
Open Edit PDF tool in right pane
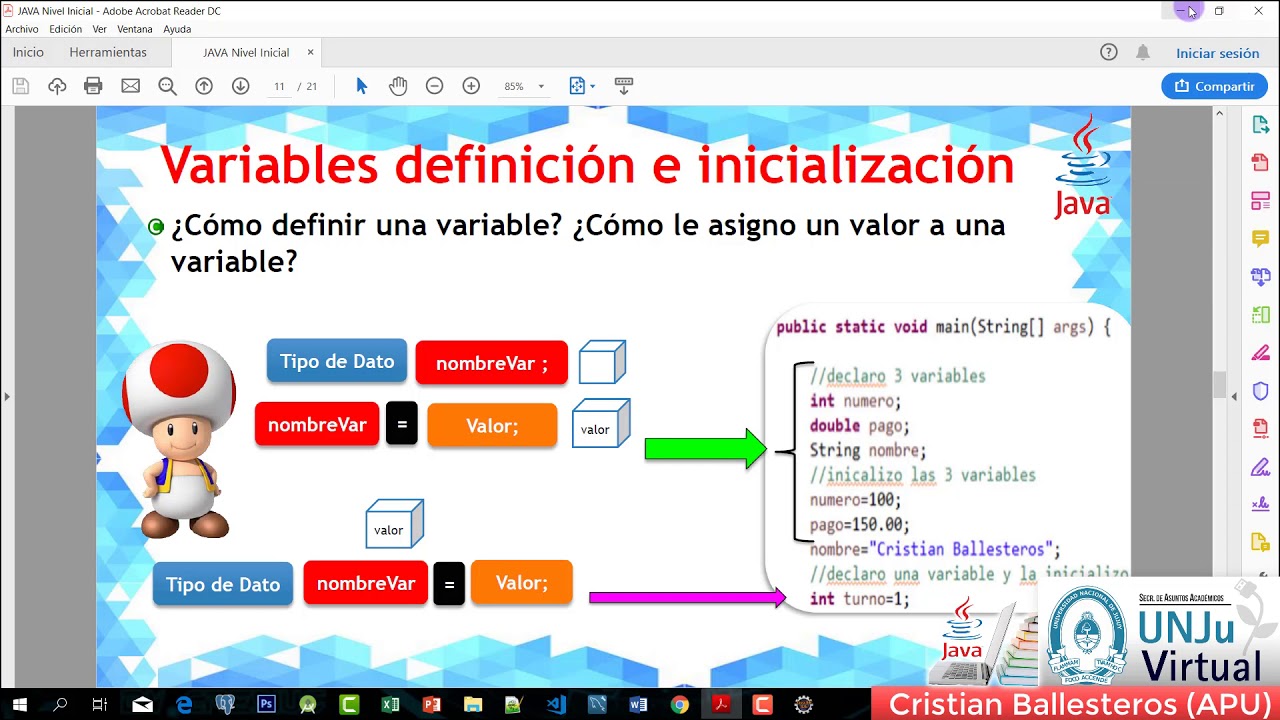click(x=1260, y=200)
